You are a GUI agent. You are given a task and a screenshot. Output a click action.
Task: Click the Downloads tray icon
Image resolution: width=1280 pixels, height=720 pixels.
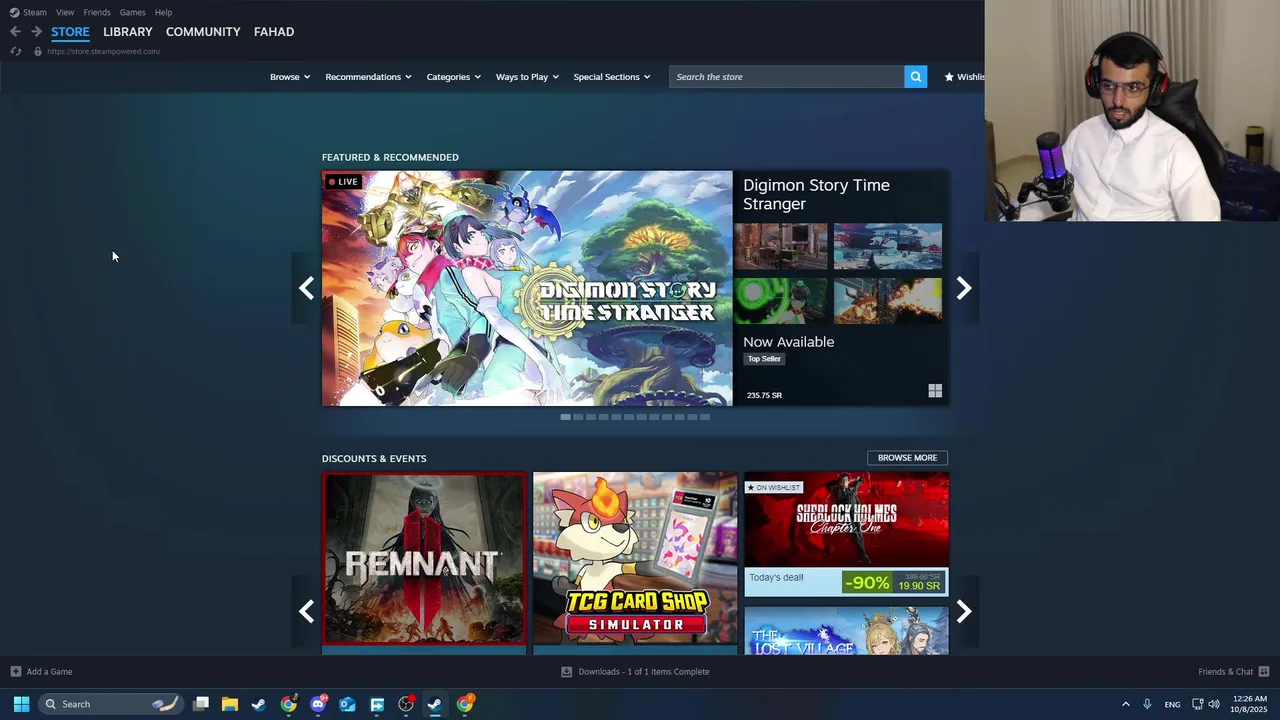point(566,672)
